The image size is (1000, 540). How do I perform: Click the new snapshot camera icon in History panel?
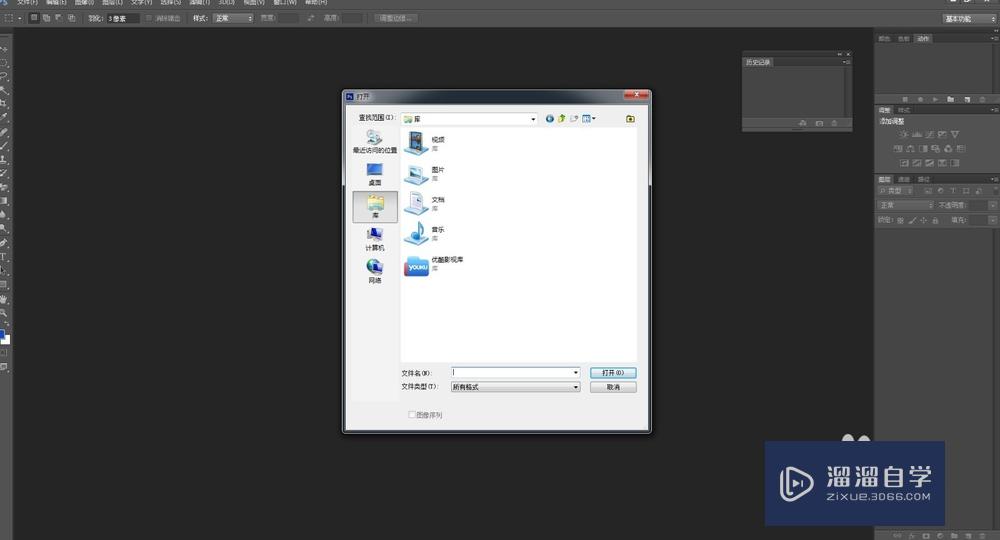pyautogui.click(x=820, y=123)
